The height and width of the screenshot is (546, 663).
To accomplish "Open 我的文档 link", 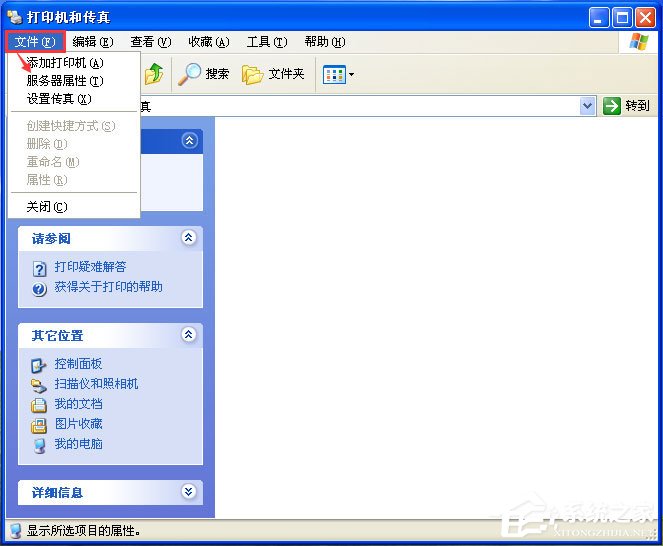I will point(78,404).
